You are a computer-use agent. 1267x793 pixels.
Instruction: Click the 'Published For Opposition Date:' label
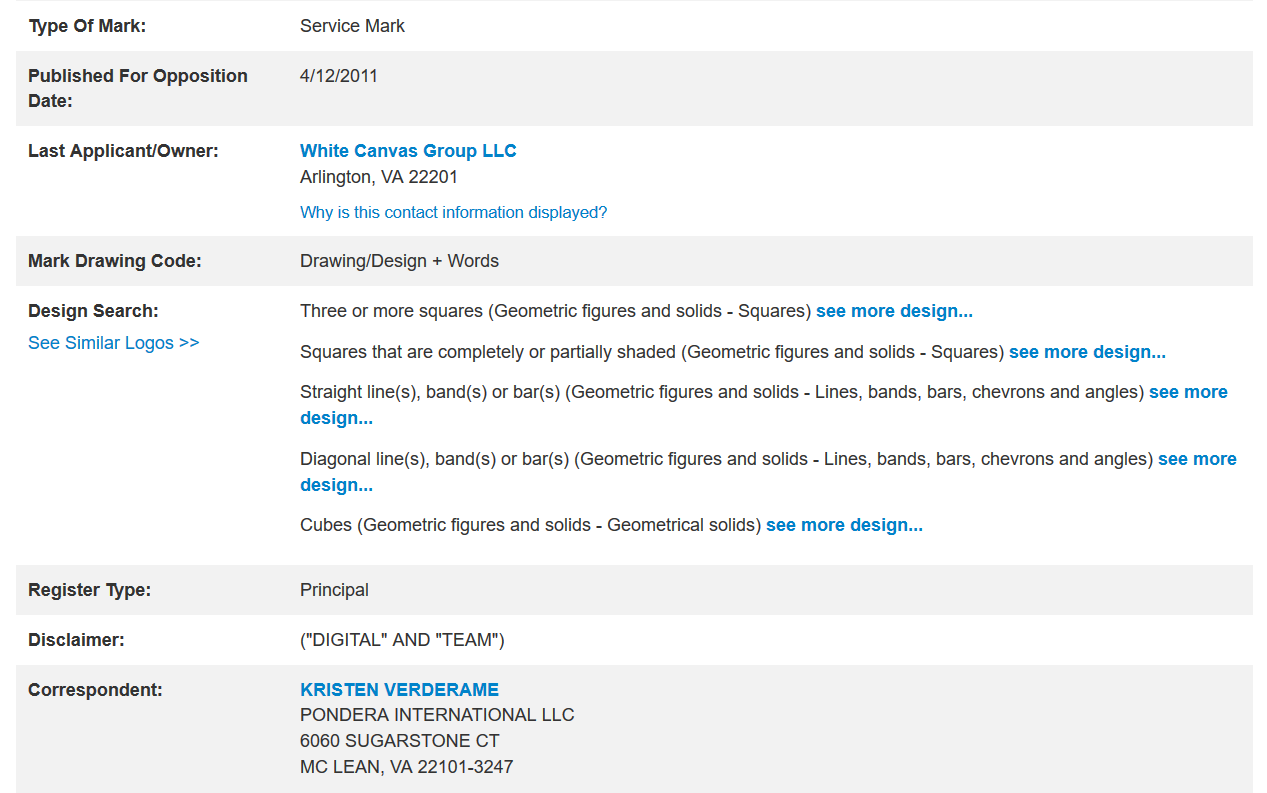[138, 88]
